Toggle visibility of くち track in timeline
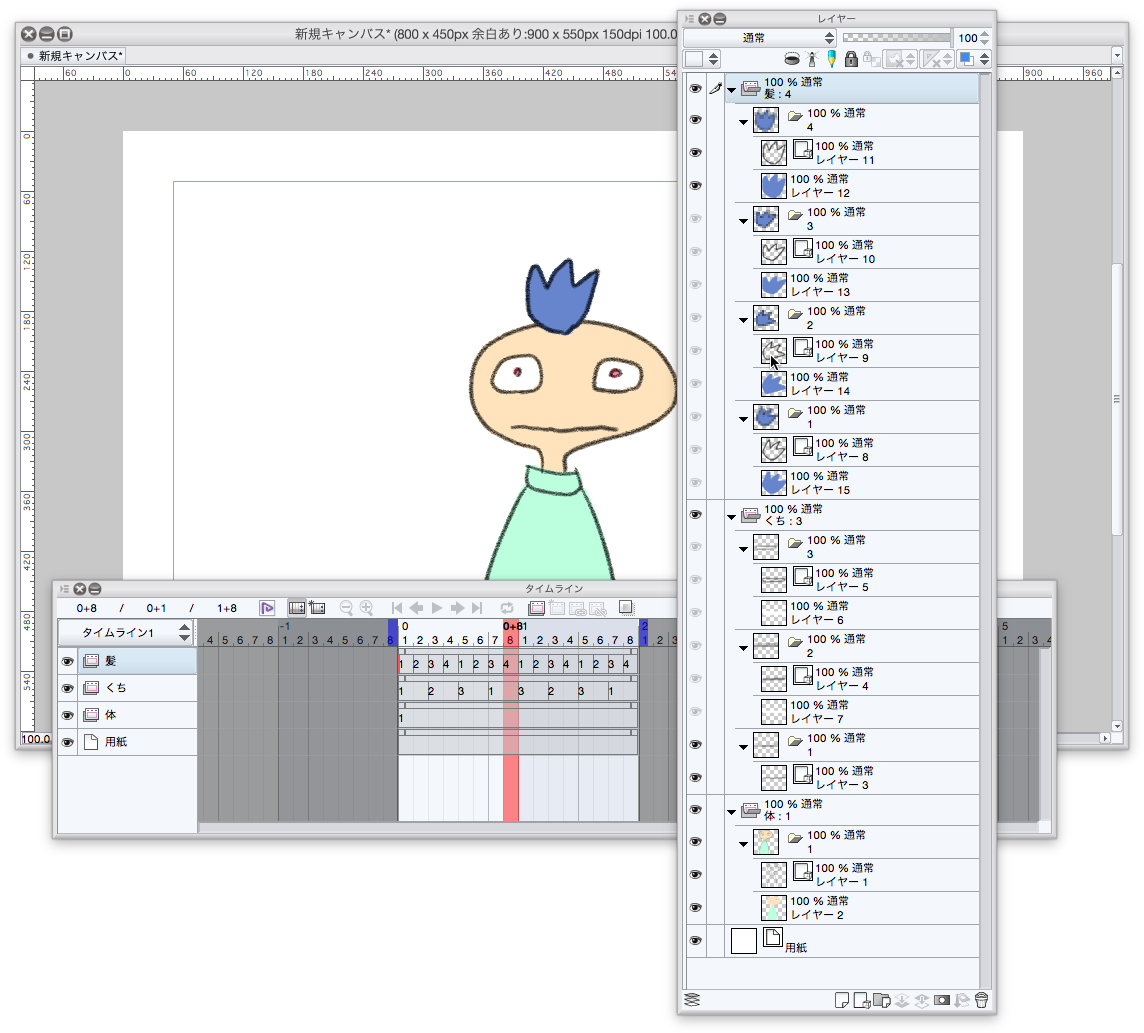1144x1033 pixels. (x=68, y=689)
